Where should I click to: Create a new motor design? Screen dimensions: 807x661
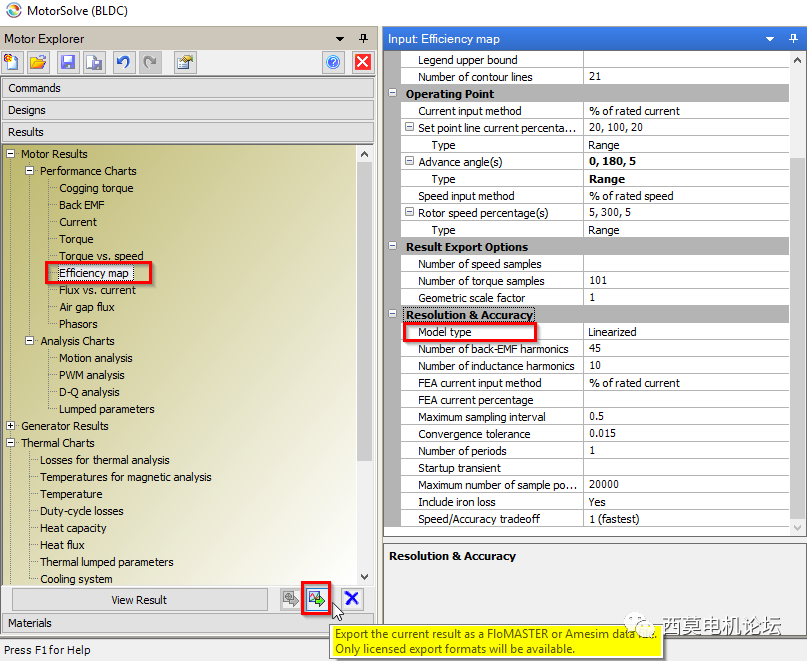coord(12,63)
